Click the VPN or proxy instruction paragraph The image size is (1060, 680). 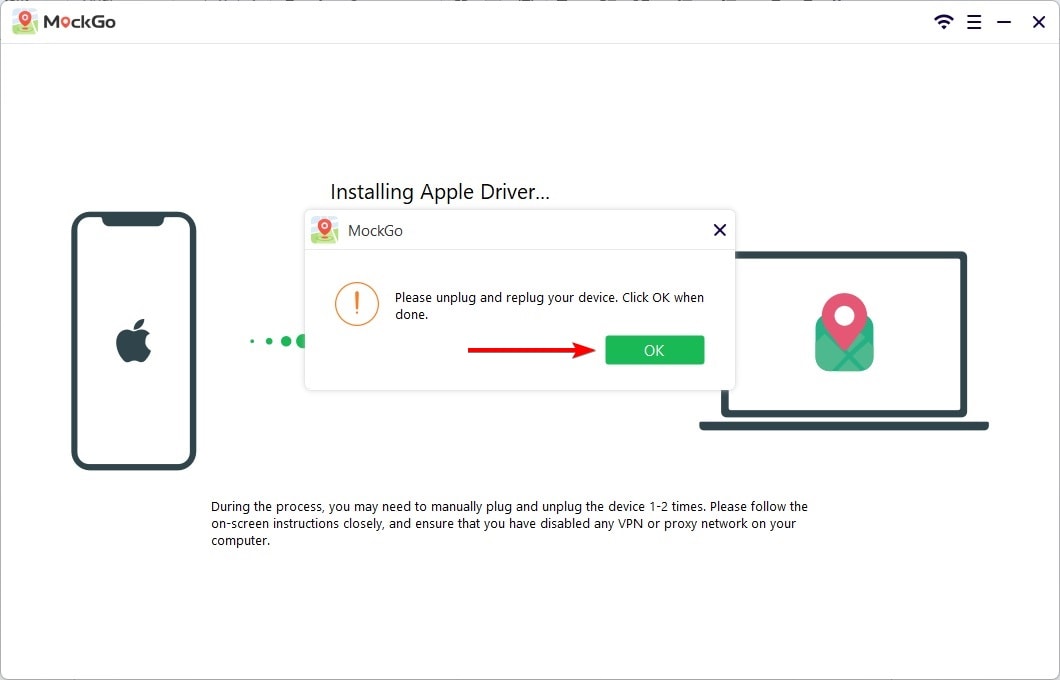click(x=509, y=524)
